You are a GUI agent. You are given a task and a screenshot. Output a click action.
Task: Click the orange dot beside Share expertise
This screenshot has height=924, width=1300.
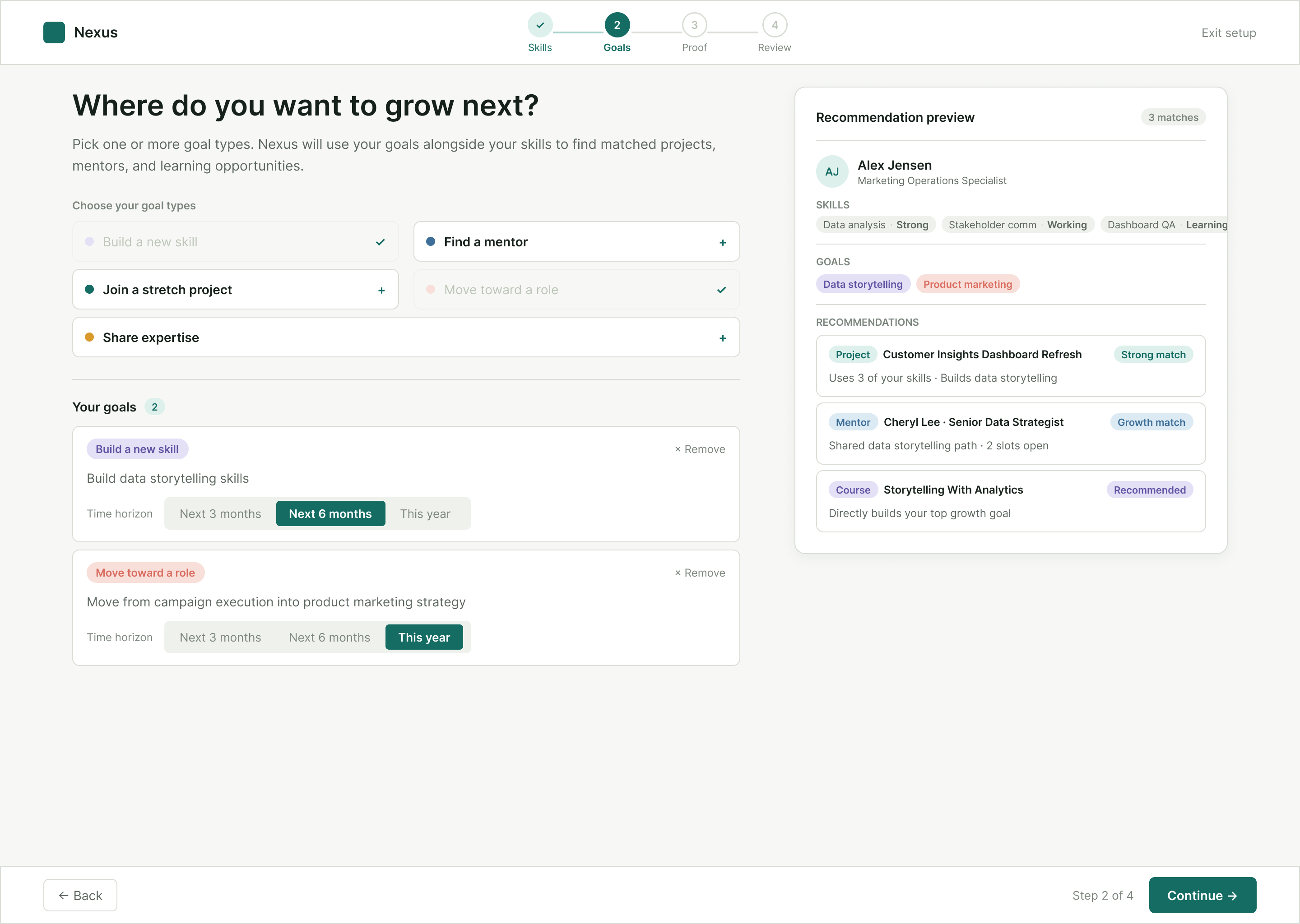click(89, 337)
